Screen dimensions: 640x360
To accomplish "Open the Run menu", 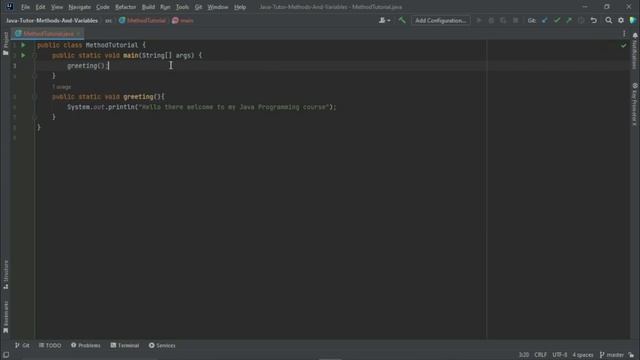I will coord(165,7).
